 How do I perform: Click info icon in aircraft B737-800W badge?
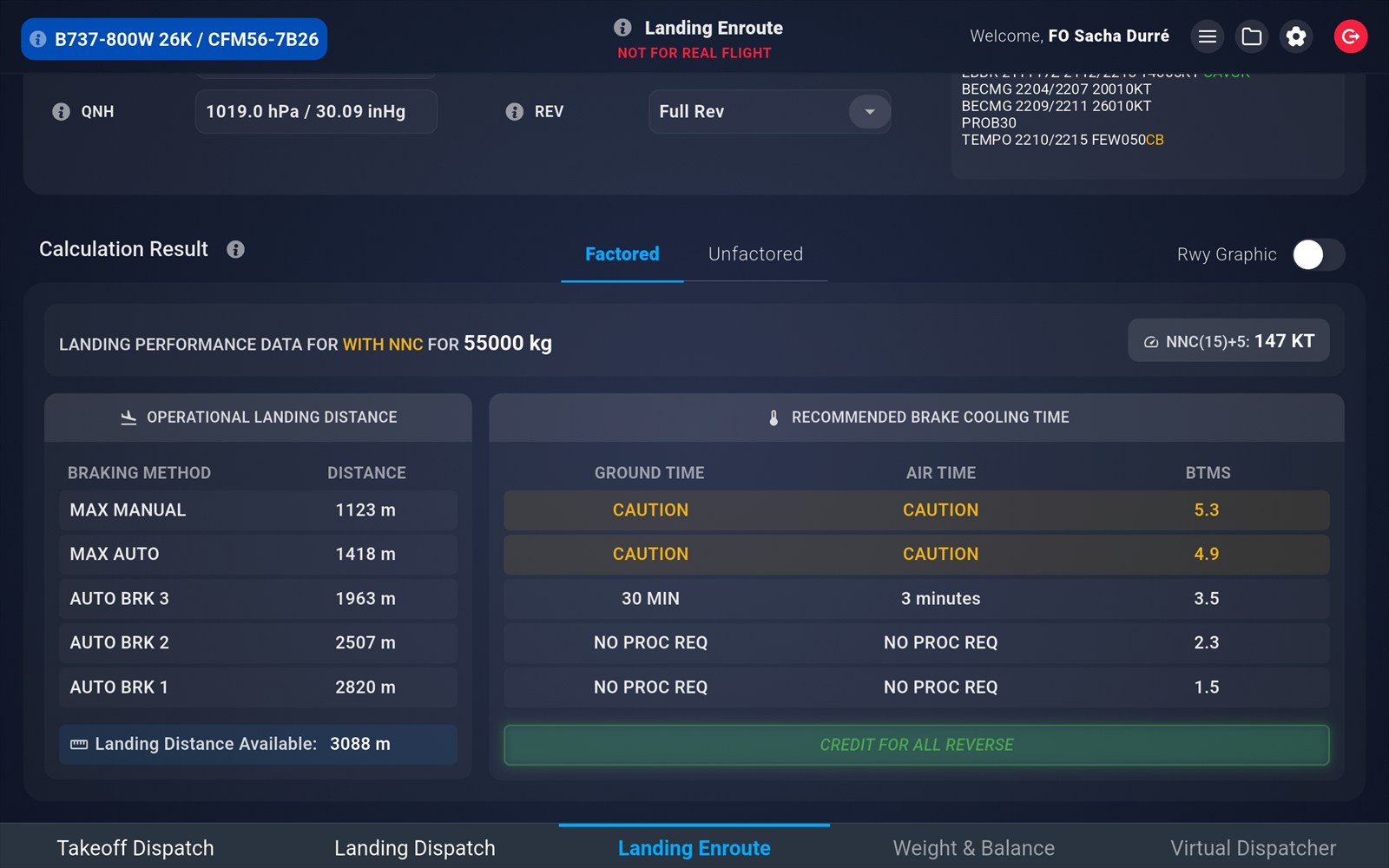[38, 39]
